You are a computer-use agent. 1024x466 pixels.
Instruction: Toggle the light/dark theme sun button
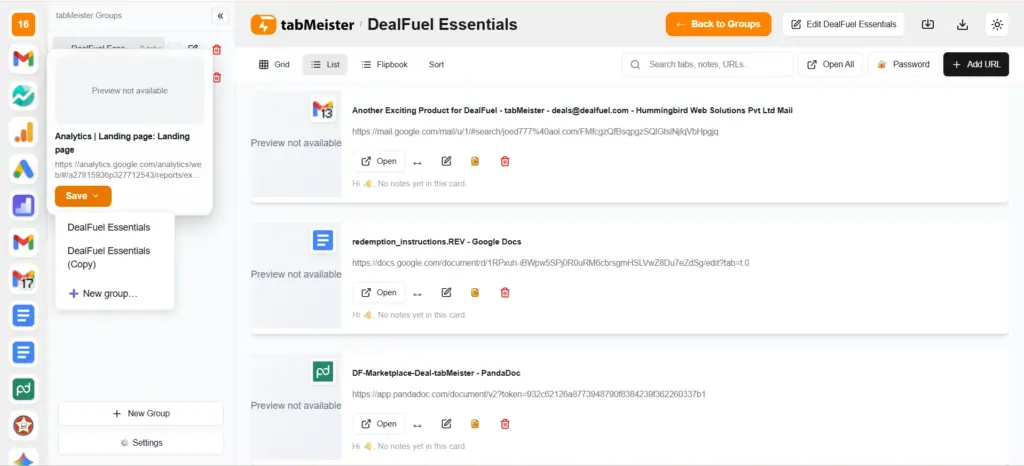pos(997,25)
